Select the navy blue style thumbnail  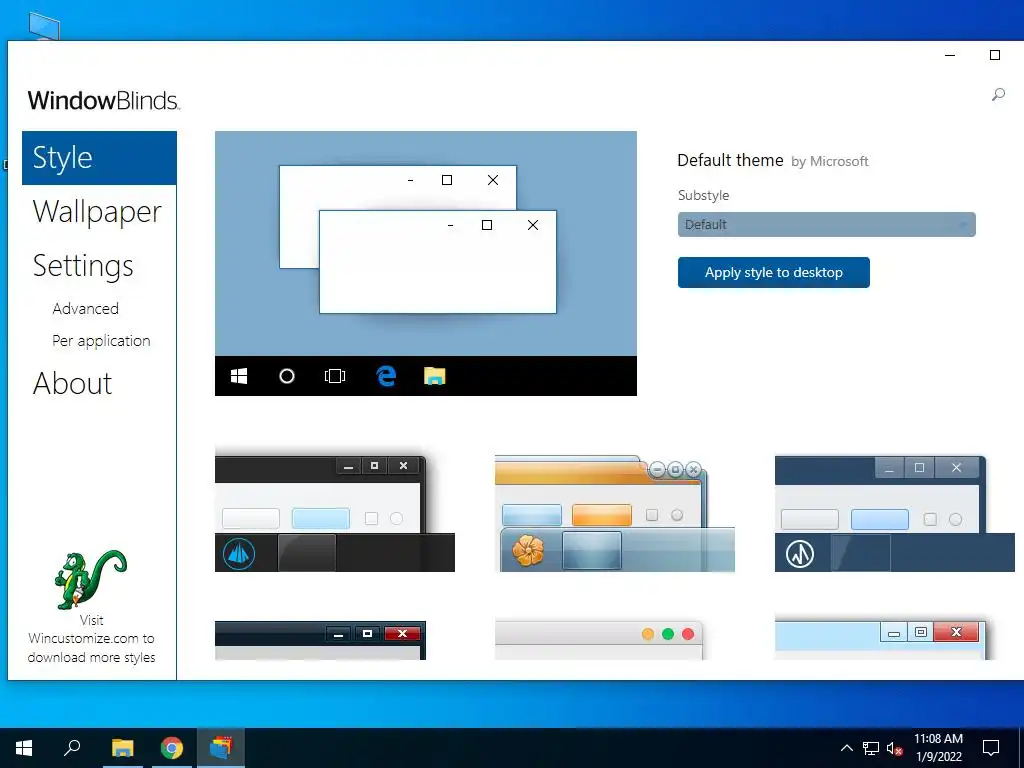pyautogui.click(x=894, y=513)
